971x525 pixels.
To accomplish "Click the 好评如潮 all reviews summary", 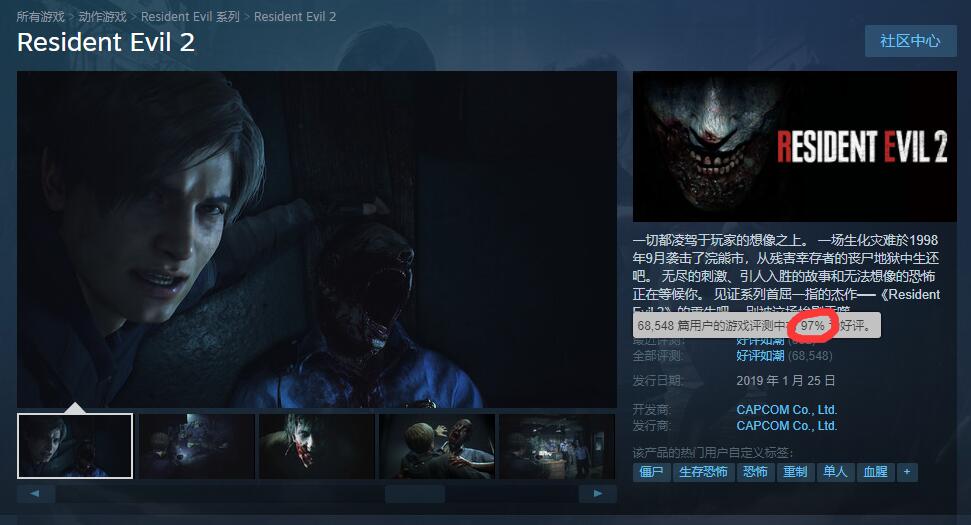I will (760, 355).
